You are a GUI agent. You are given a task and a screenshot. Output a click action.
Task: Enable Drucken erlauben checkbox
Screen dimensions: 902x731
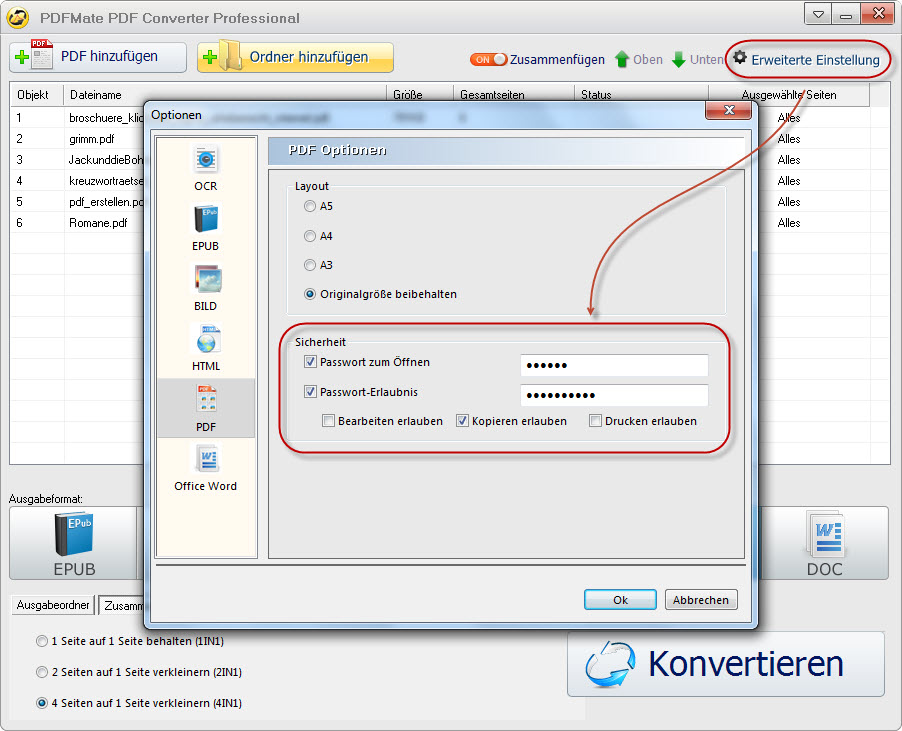coord(595,421)
